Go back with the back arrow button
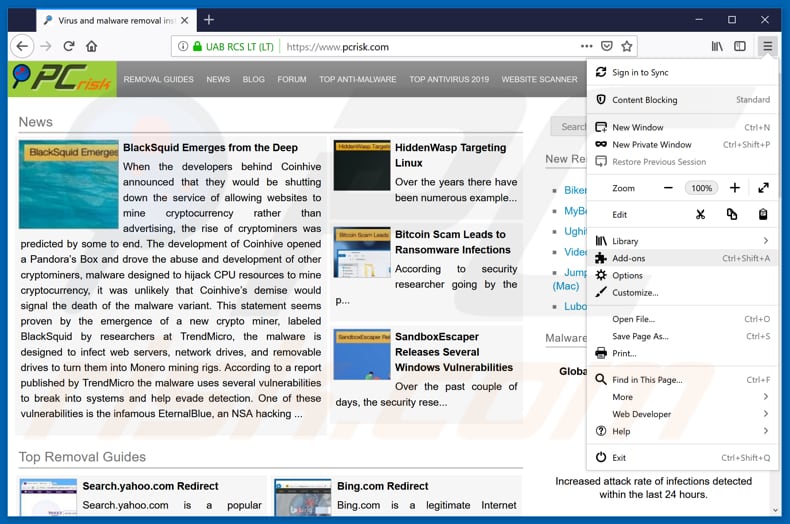Screen dimensions: 790x524 22,47
